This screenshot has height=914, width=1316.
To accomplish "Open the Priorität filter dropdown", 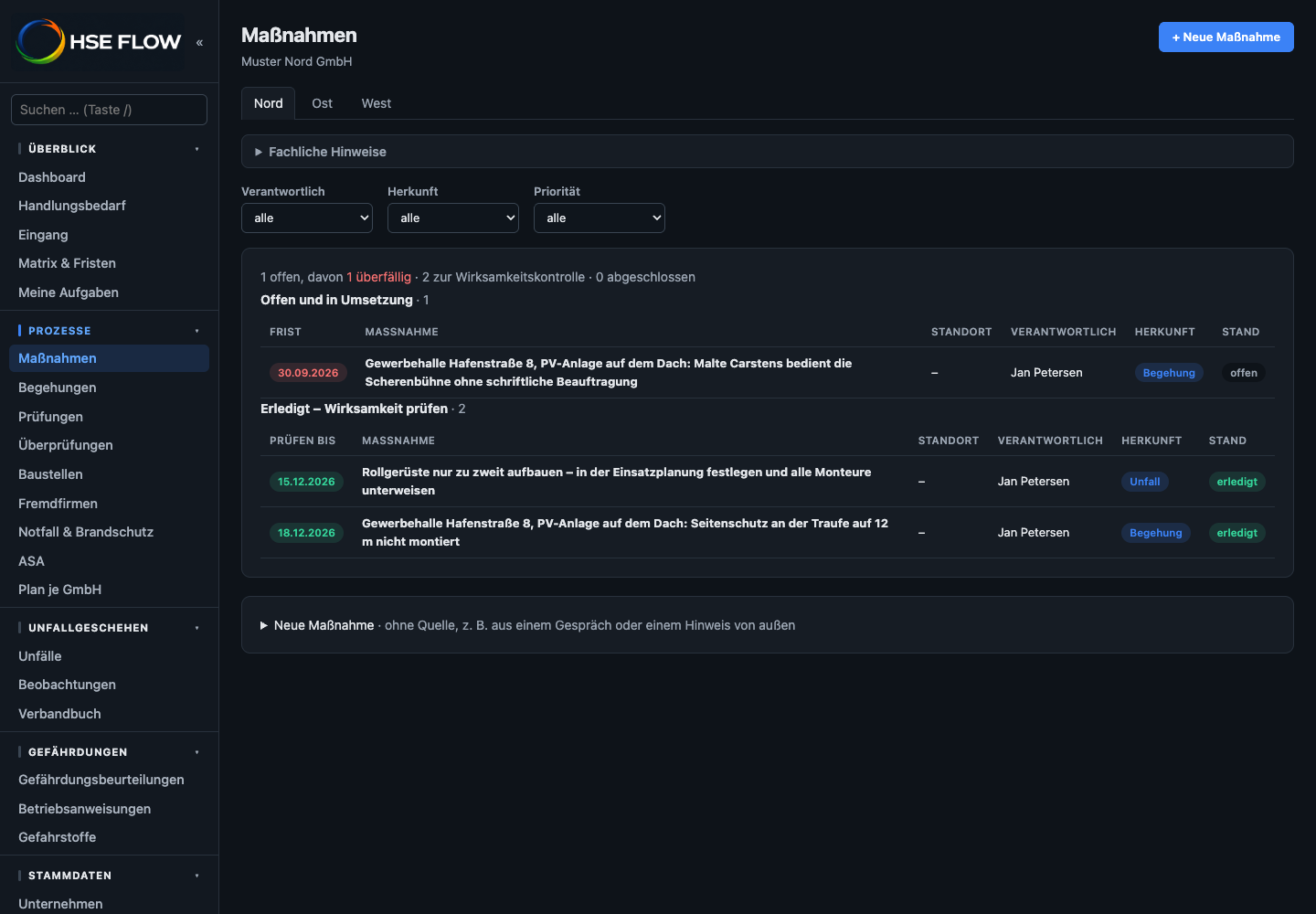I will tap(600, 218).
